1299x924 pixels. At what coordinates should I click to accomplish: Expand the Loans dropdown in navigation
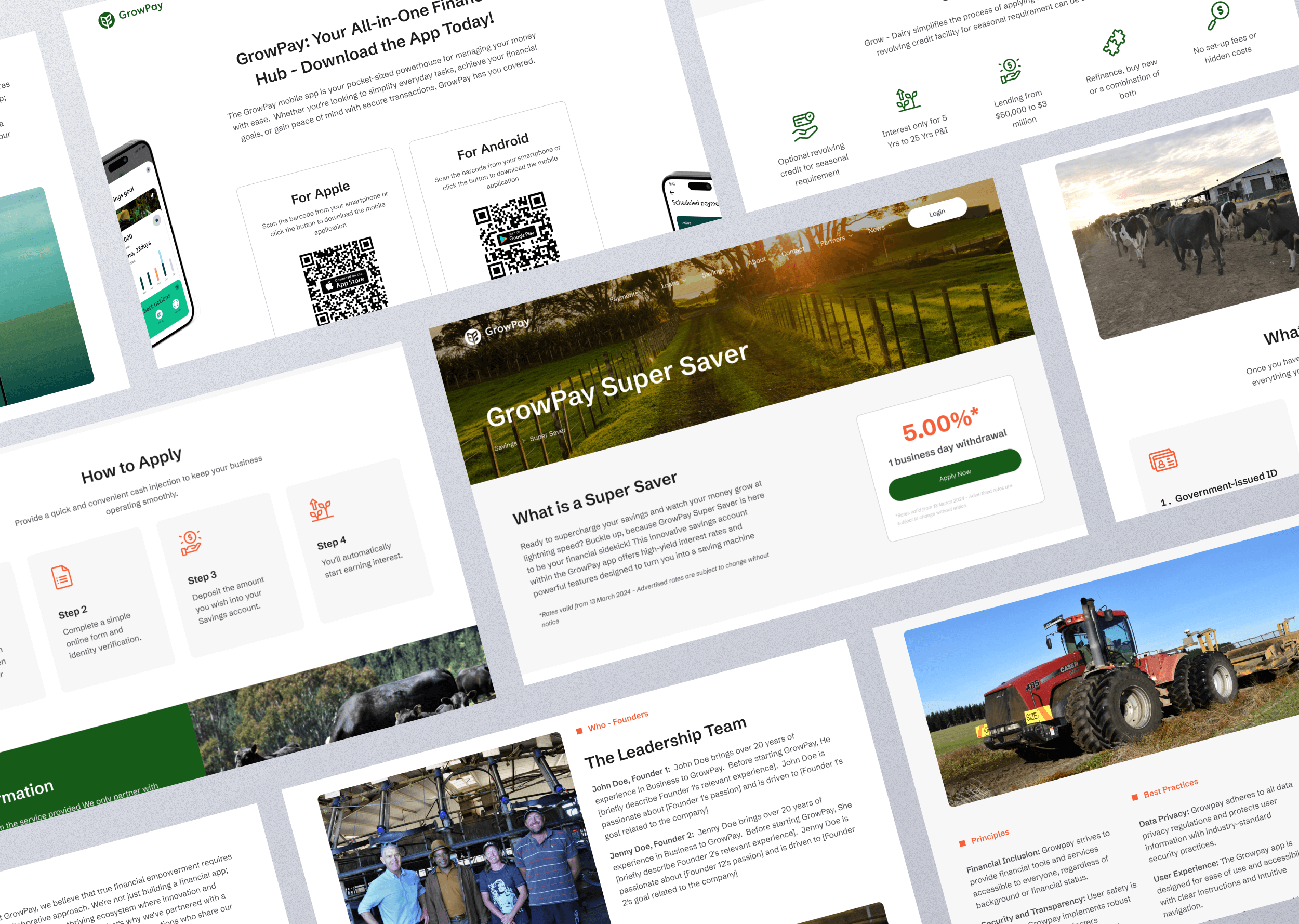670,284
